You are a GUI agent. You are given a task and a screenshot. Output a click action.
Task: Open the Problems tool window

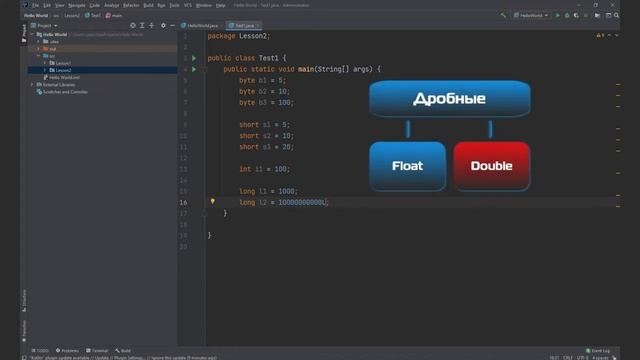(67, 351)
